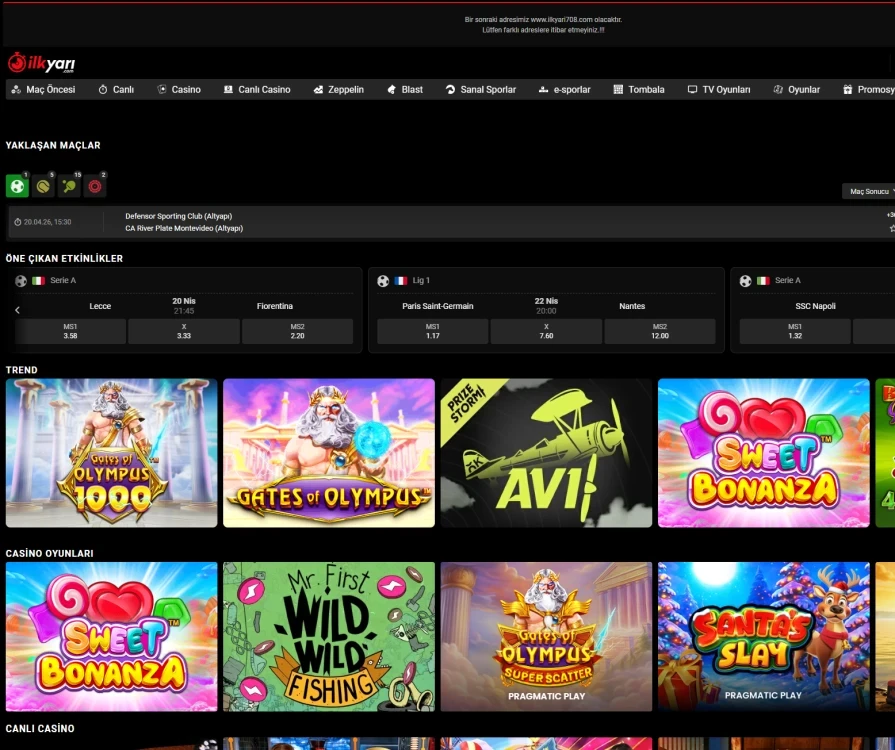Open Sweet Bonanza in Casino Oyunları
This screenshot has height=750, width=895.
(x=111, y=637)
